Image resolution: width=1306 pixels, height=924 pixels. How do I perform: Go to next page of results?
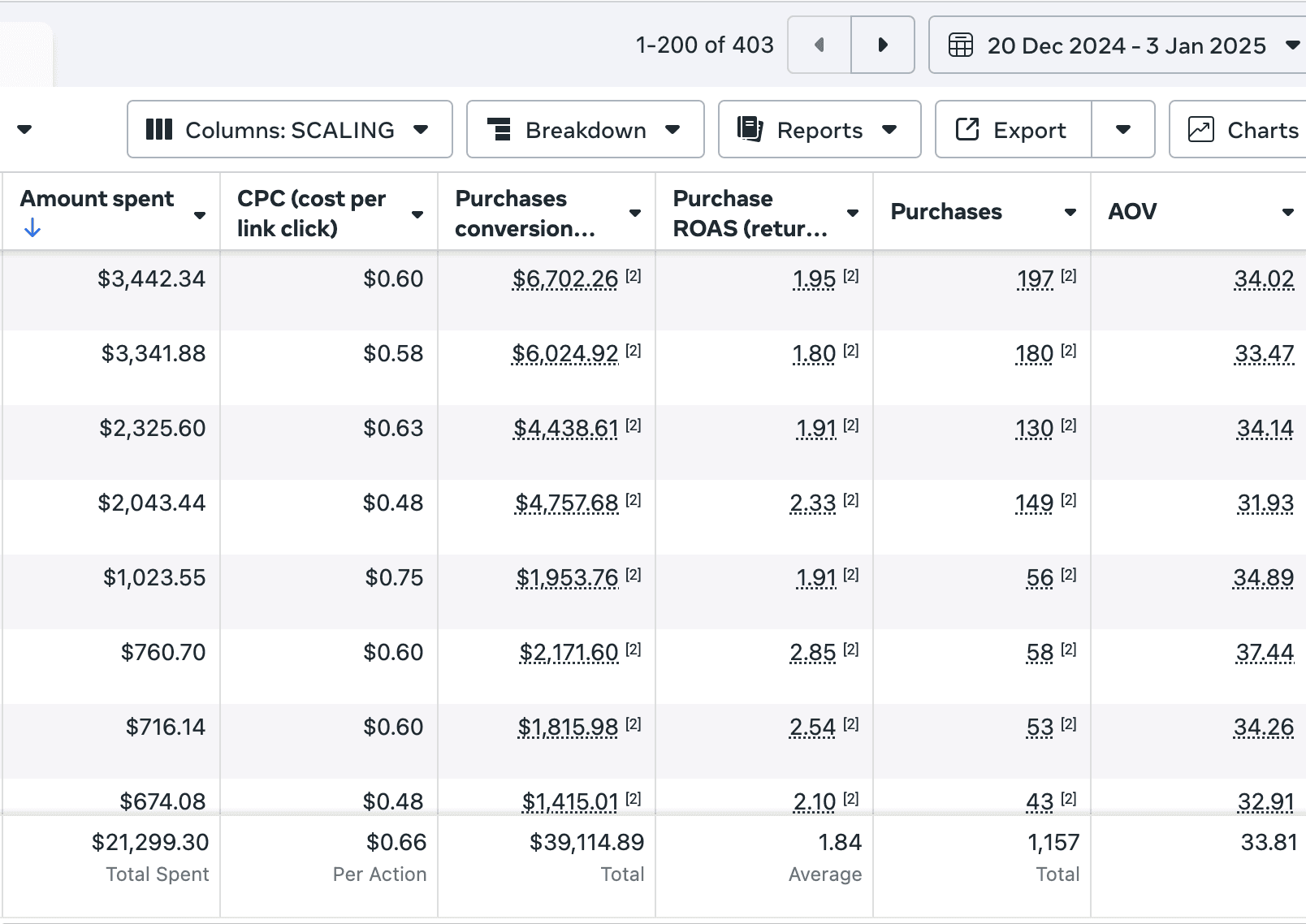tap(883, 45)
